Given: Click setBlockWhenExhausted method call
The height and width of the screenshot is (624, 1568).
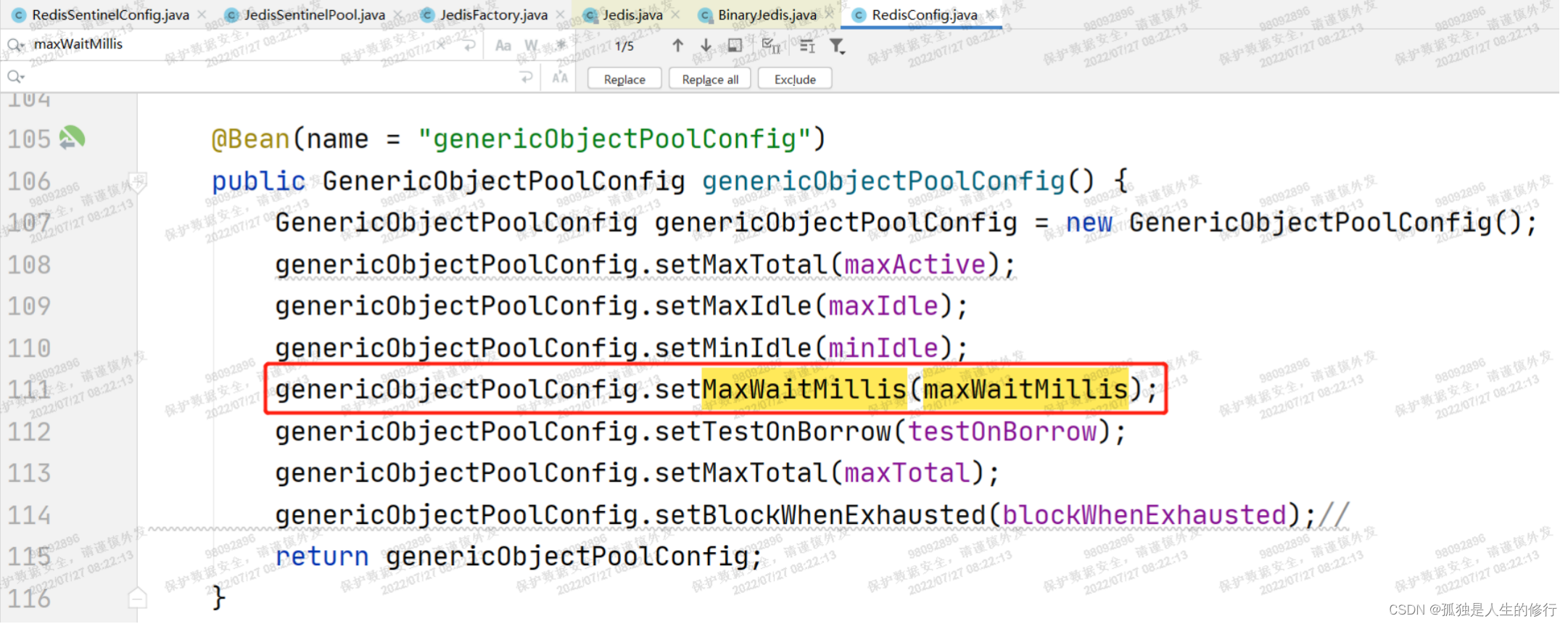Looking at the screenshot, I should tap(820, 515).
